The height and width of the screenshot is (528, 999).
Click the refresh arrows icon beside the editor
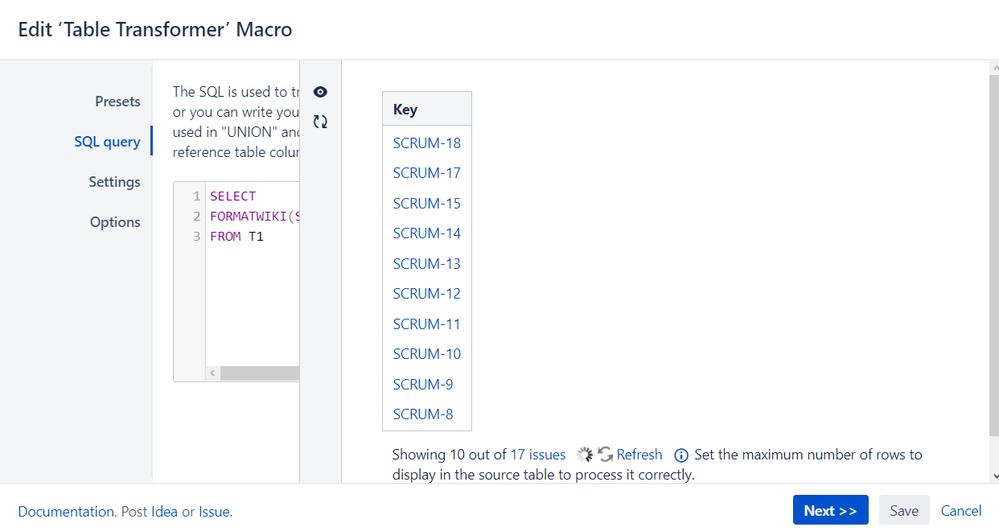(x=320, y=122)
